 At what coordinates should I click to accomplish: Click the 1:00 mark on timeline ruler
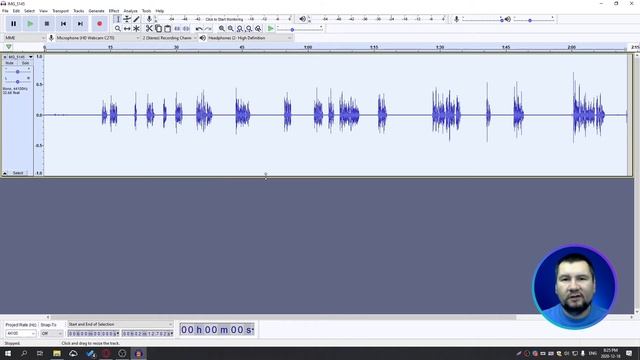[x=308, y=47]
